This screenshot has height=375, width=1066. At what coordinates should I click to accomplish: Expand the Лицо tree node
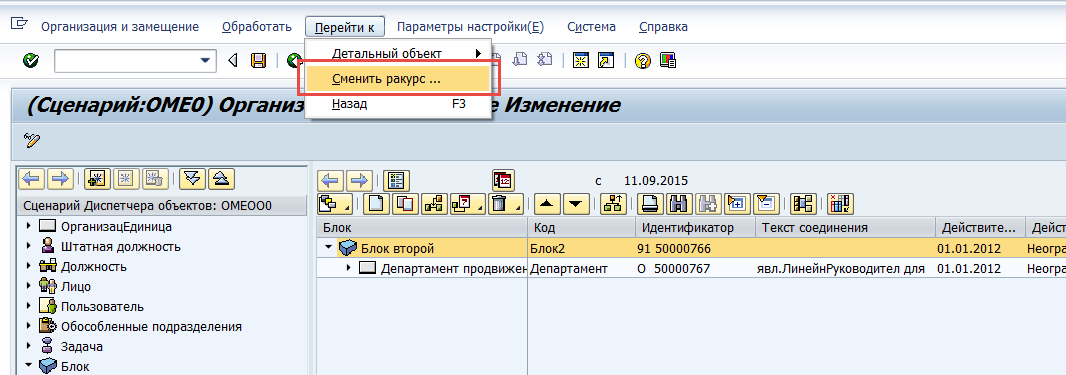click(x=29, y=287)
